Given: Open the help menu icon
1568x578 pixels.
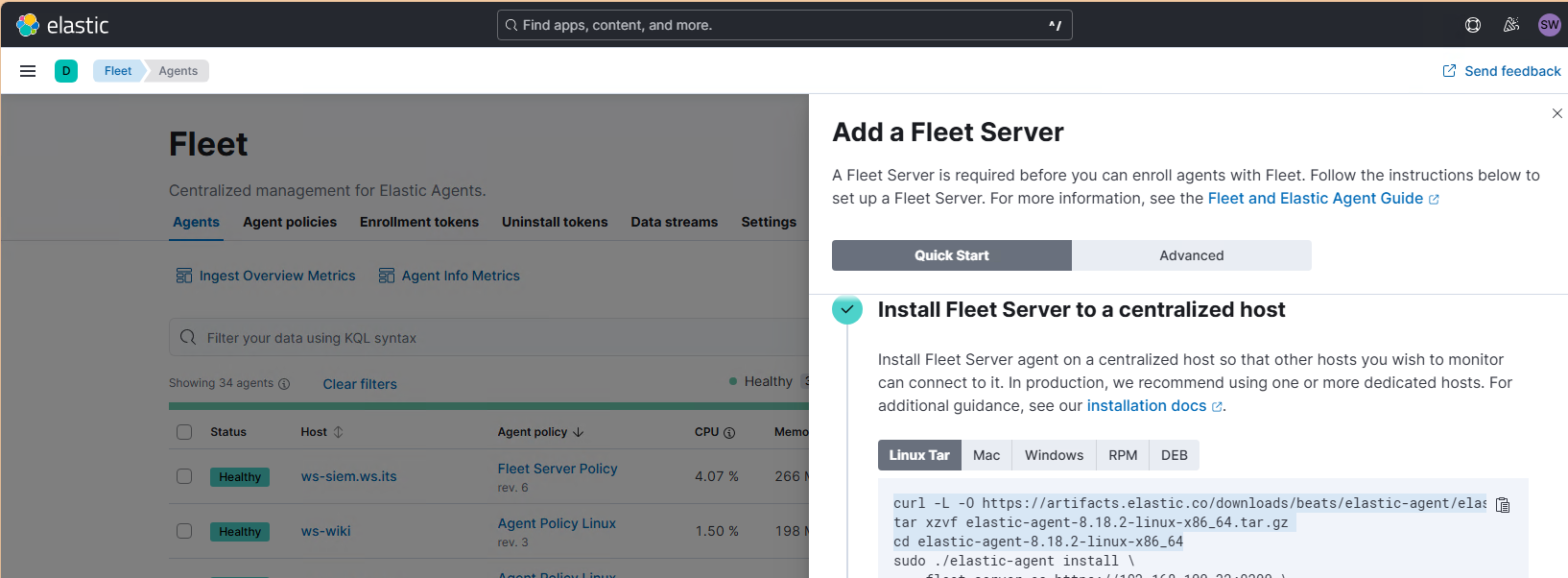Looking at the screenshot, I should coord(1473,25).
